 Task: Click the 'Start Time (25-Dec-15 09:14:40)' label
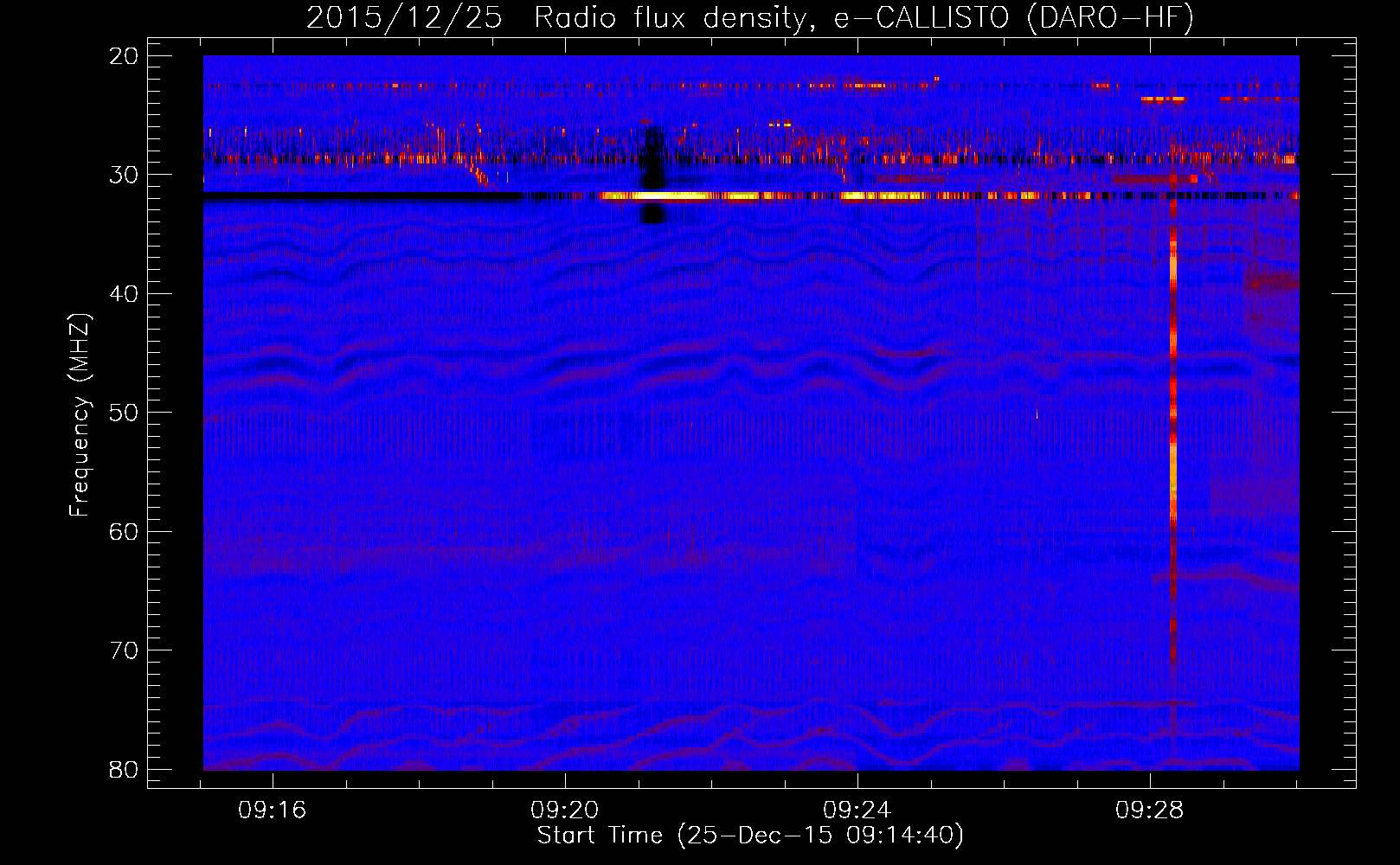click(x=750, y=836)
